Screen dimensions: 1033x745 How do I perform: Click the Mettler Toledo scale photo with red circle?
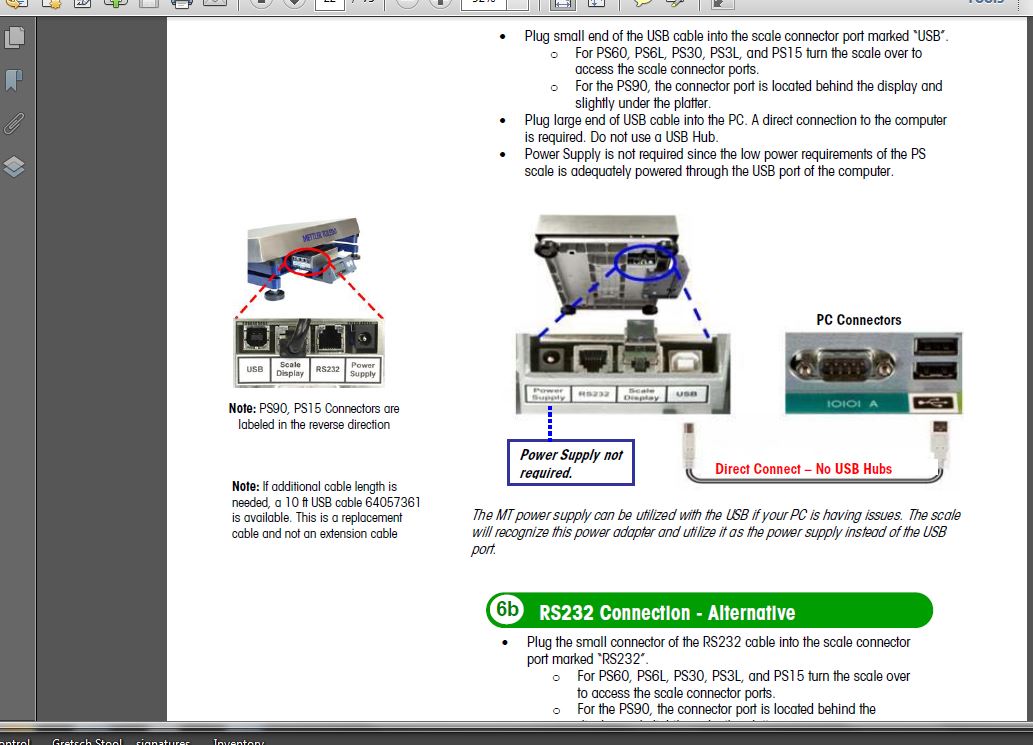pos(304,258)
